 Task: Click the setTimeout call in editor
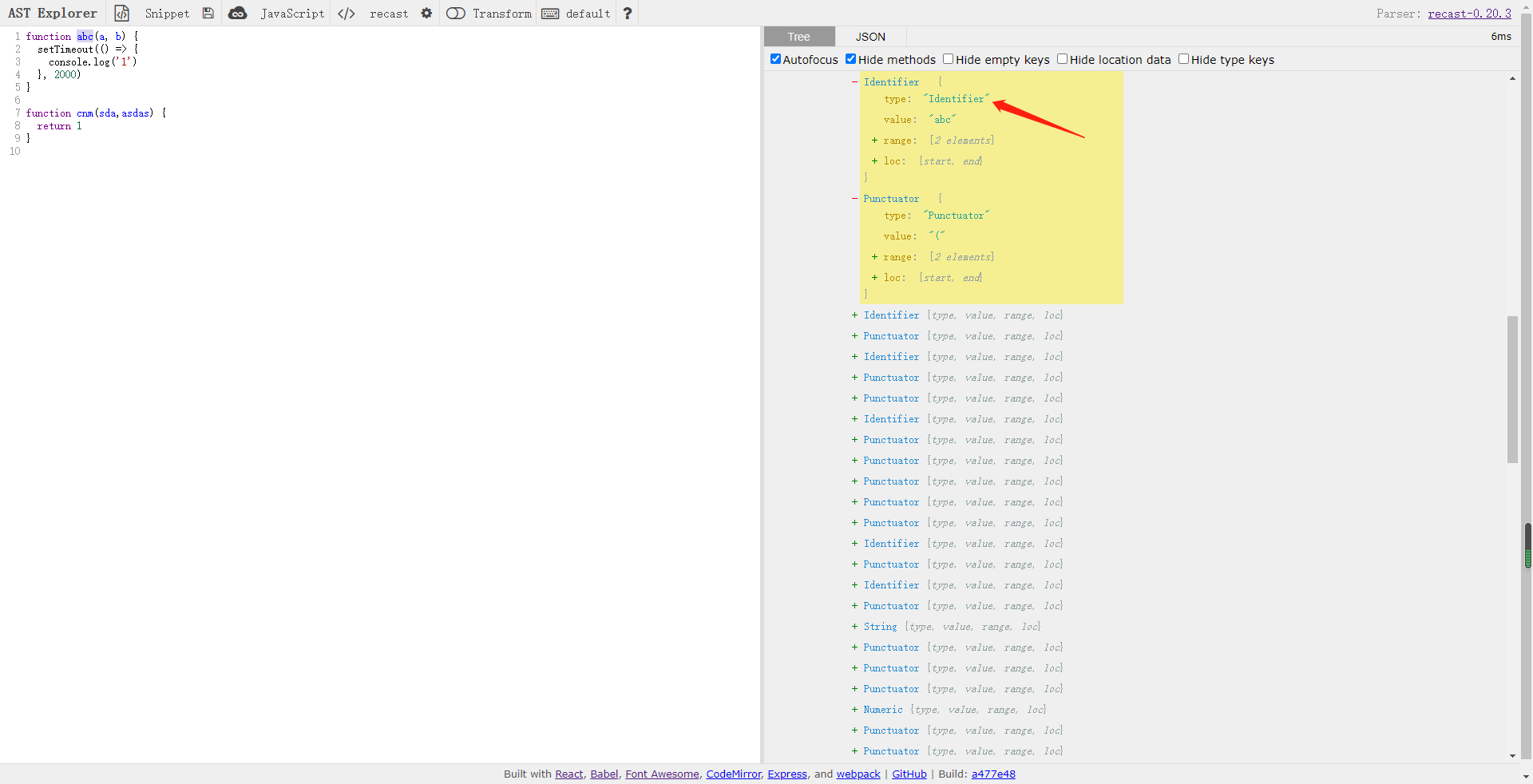[x=65, y=49]
